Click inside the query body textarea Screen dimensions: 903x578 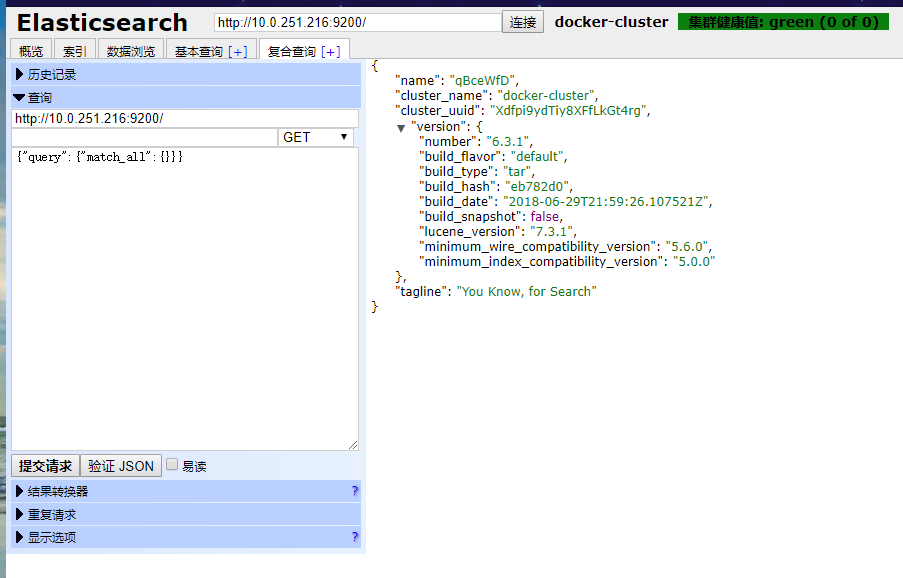tap(185, 299)
